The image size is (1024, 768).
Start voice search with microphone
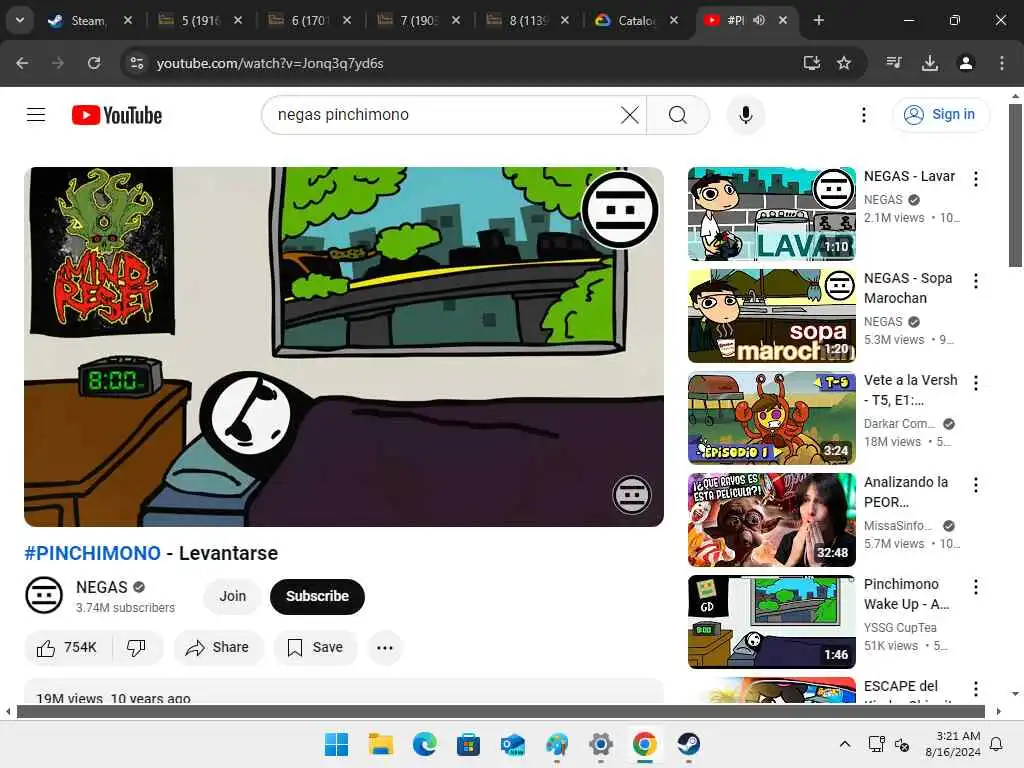(746, 115)
